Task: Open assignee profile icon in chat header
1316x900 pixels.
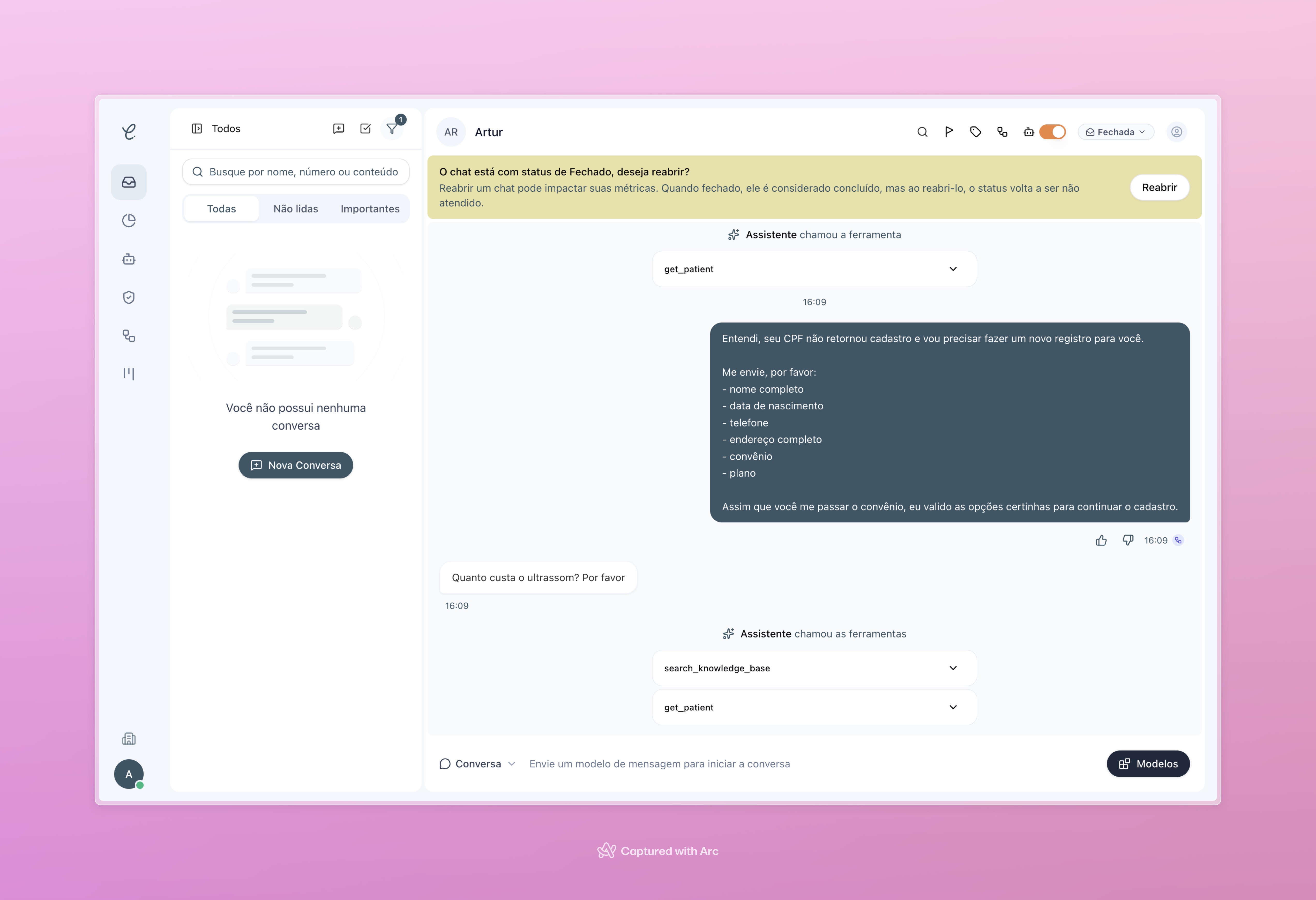Action: 1176,132
